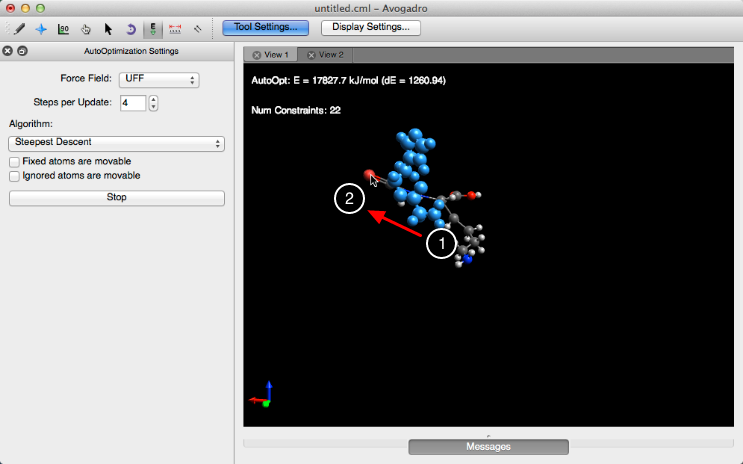The width and height of the screenshot is (743, 464).
Task: Toggle the Tool Settings panel button
Action: (x=259, y=28)
